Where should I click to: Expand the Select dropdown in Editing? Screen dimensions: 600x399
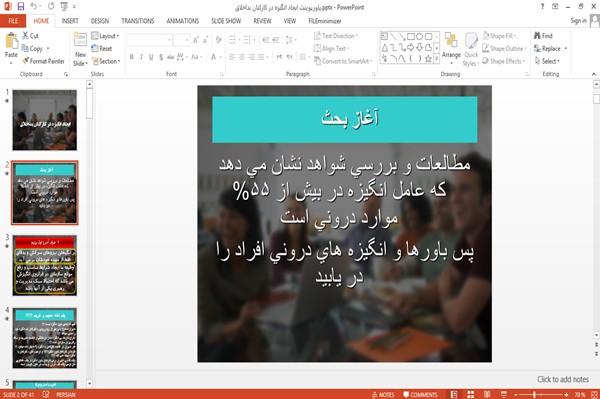(x=547, y=61)
